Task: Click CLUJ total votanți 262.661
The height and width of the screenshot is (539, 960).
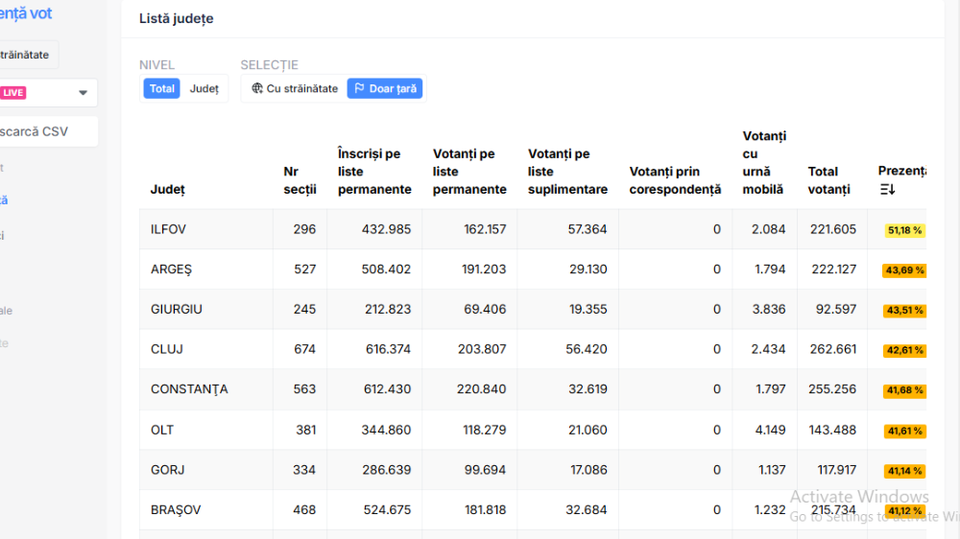Action: (833, 349)
